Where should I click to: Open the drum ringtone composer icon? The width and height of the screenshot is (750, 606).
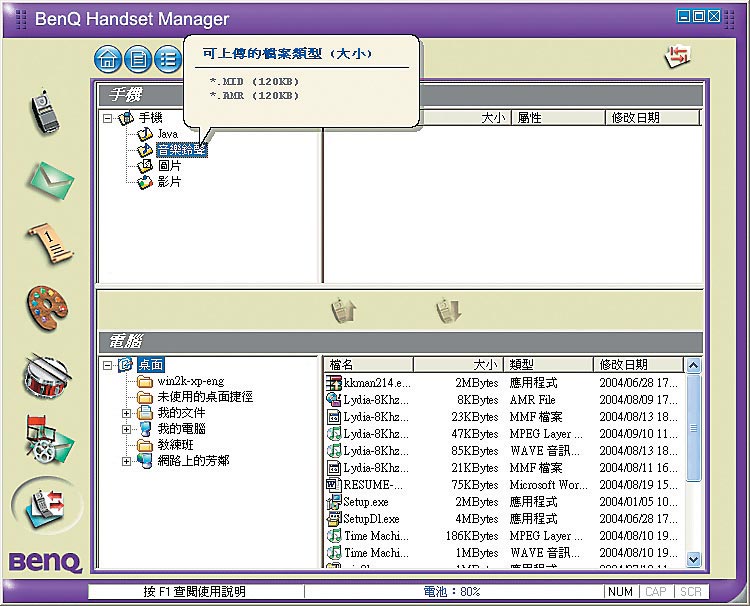click(47, 374)
